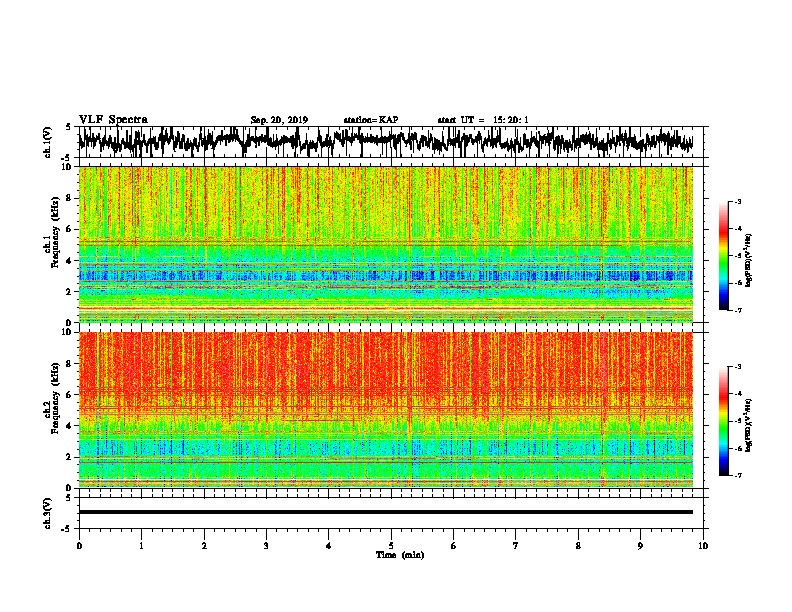792x612 pixels.
Task: Click the "VLF Spectra" plot title
Action: [x=113, y=120]
